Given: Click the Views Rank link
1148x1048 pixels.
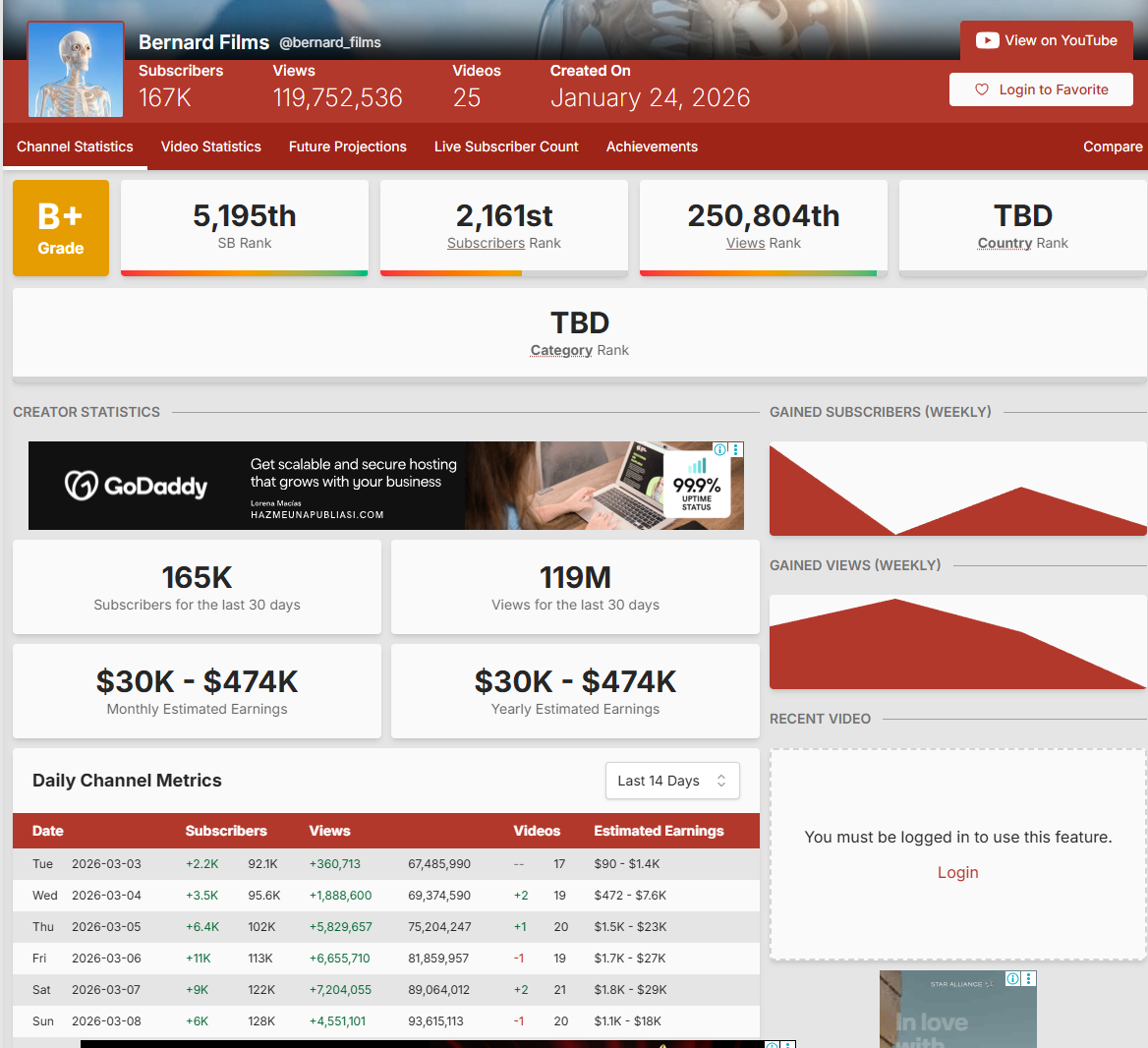Looking at the screenshot, I should point(745,243).
